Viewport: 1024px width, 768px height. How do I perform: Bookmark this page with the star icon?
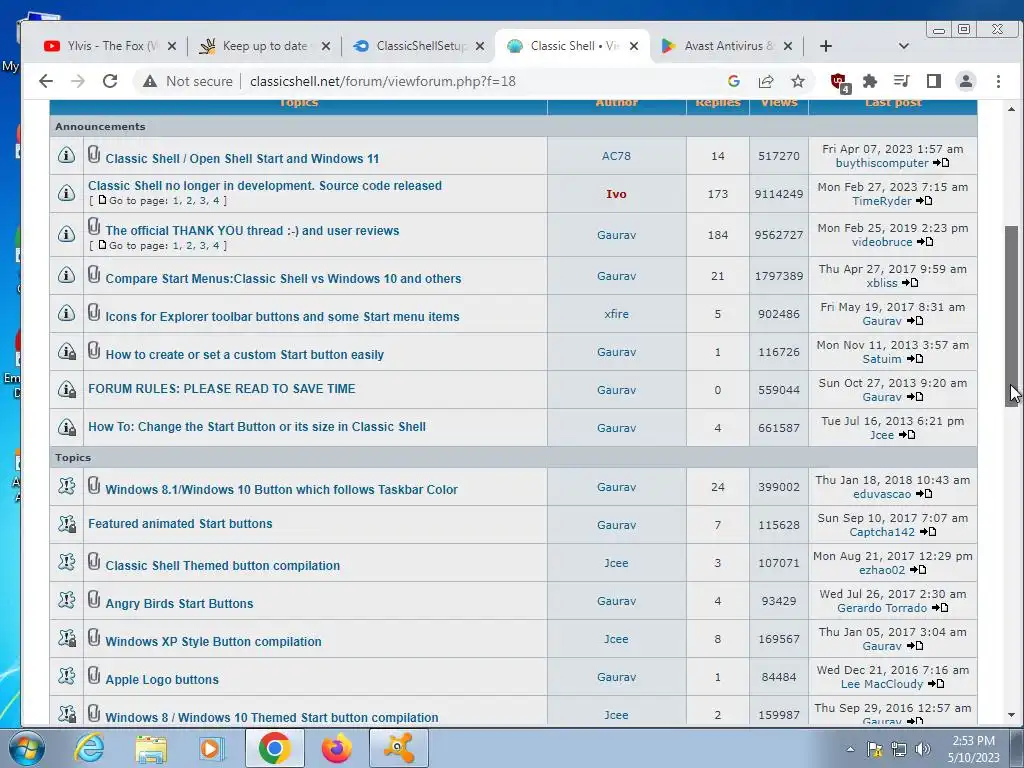click(x=797, y=81)
